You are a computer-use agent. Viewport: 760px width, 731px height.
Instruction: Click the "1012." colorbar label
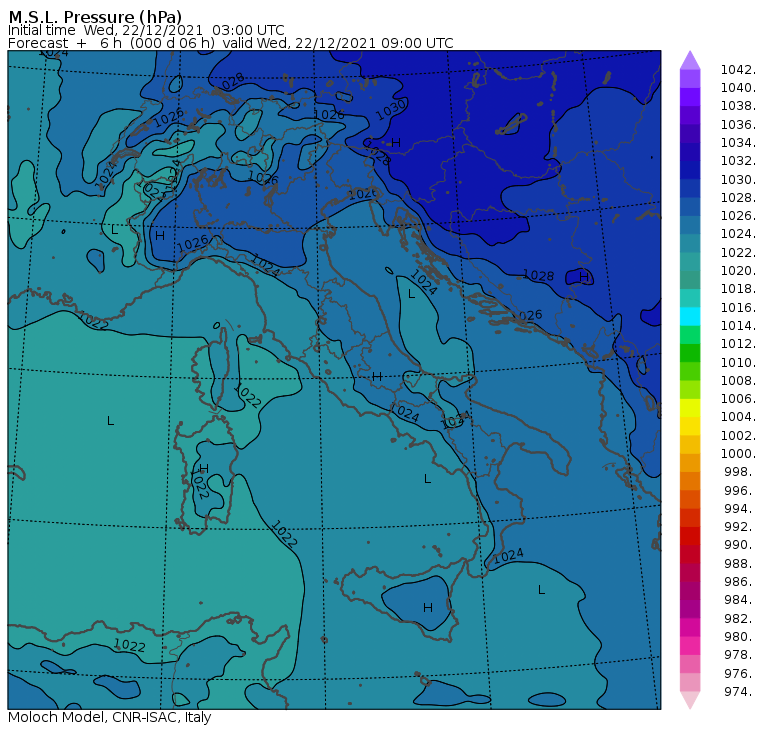click(738, 344)
